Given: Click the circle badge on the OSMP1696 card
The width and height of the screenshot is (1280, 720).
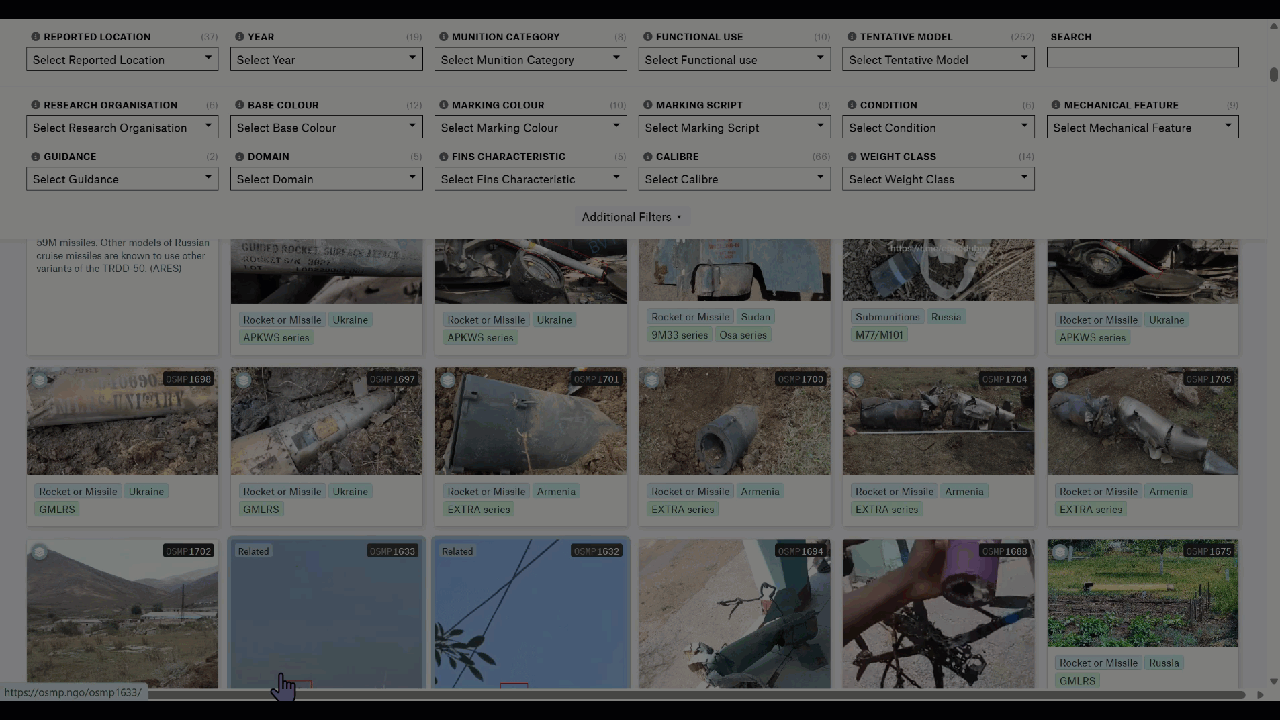Looking at the screenshot, I should tap(39, 380).
